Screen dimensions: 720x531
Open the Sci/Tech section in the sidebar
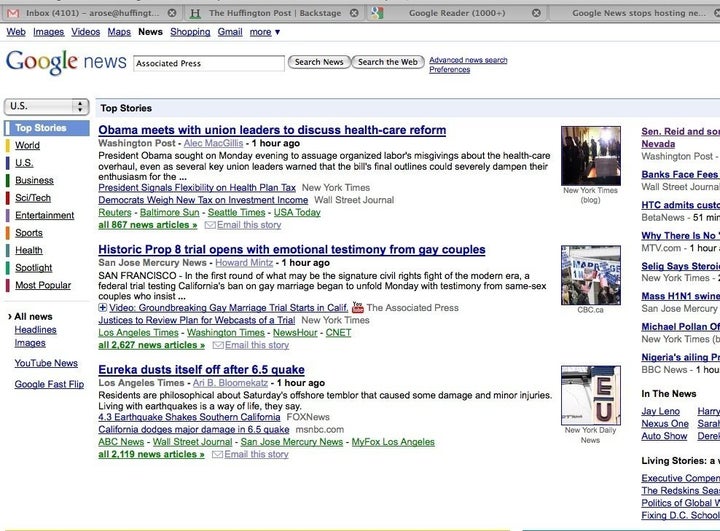33,198
